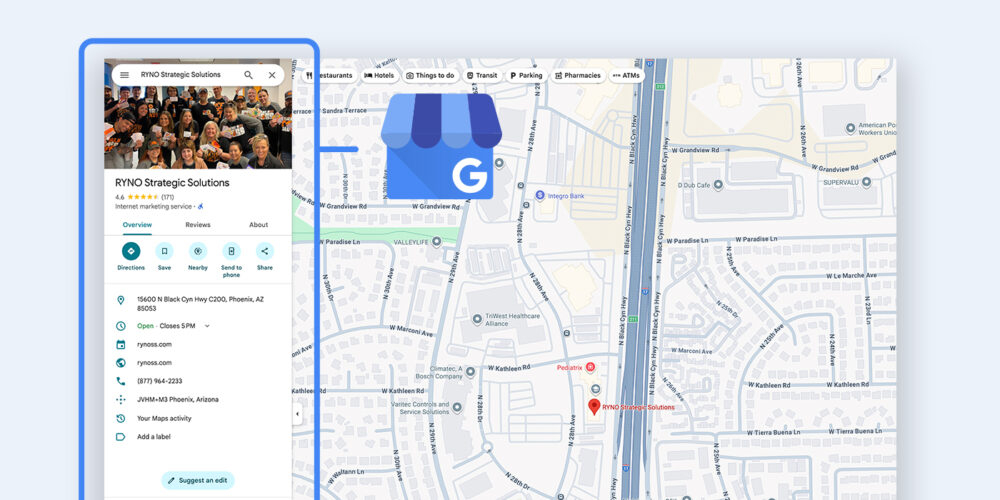This screenshot has width=1000, height=500.
Task: Open the hamburger menu in search bar
Action: point(124,75)
